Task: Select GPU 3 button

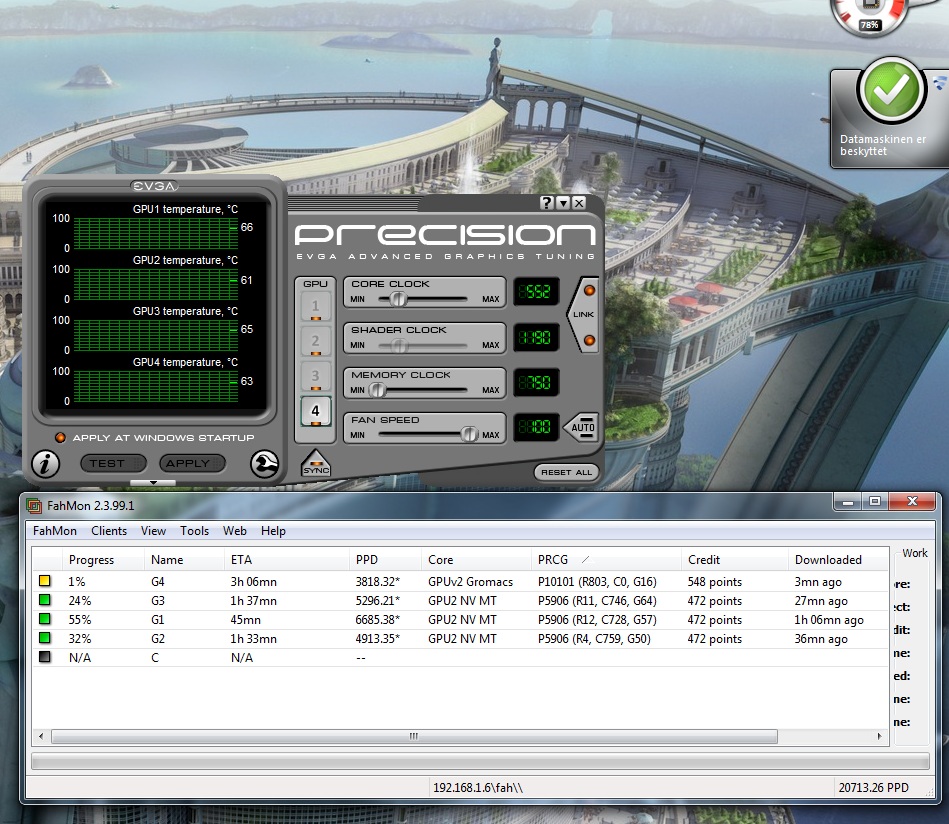Action: (x=315, y=377)
